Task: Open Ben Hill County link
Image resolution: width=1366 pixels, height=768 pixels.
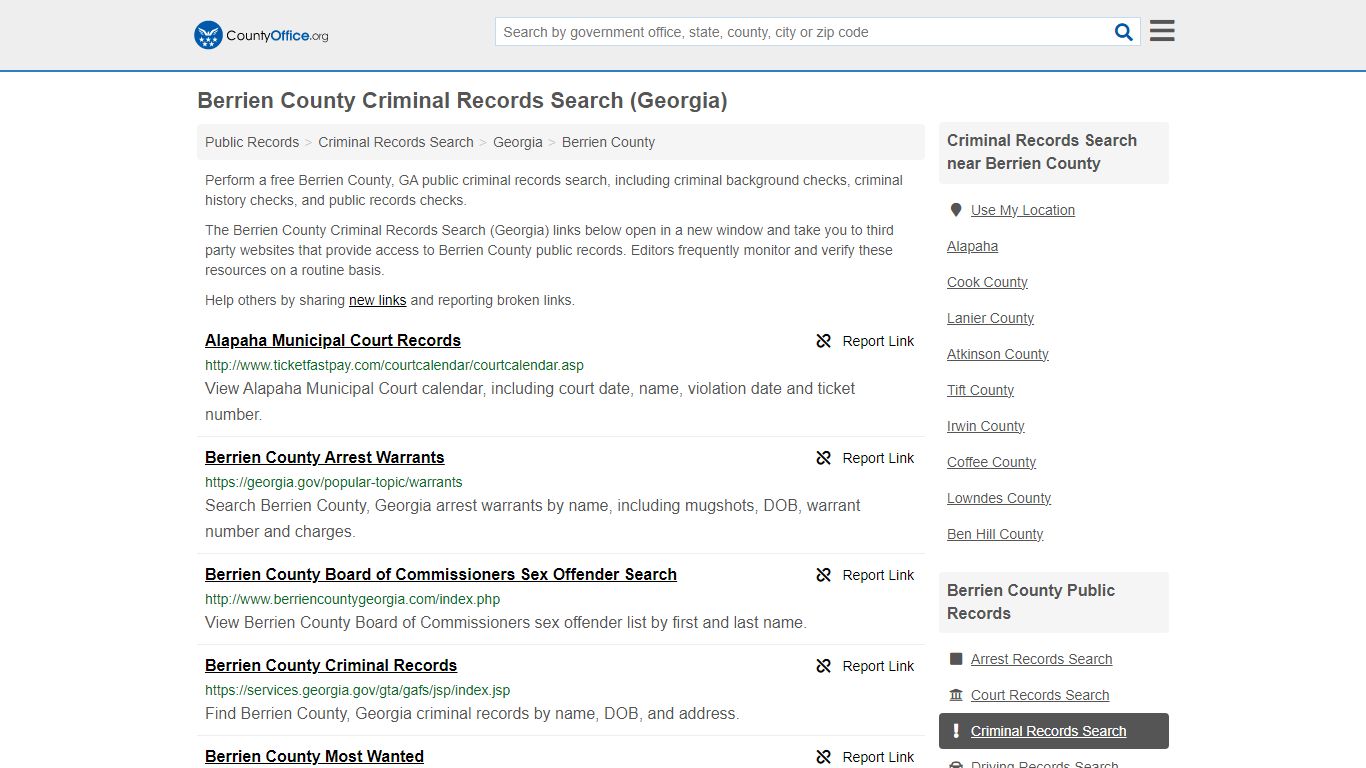Action: pyautogui.click(x=995, y=534)
